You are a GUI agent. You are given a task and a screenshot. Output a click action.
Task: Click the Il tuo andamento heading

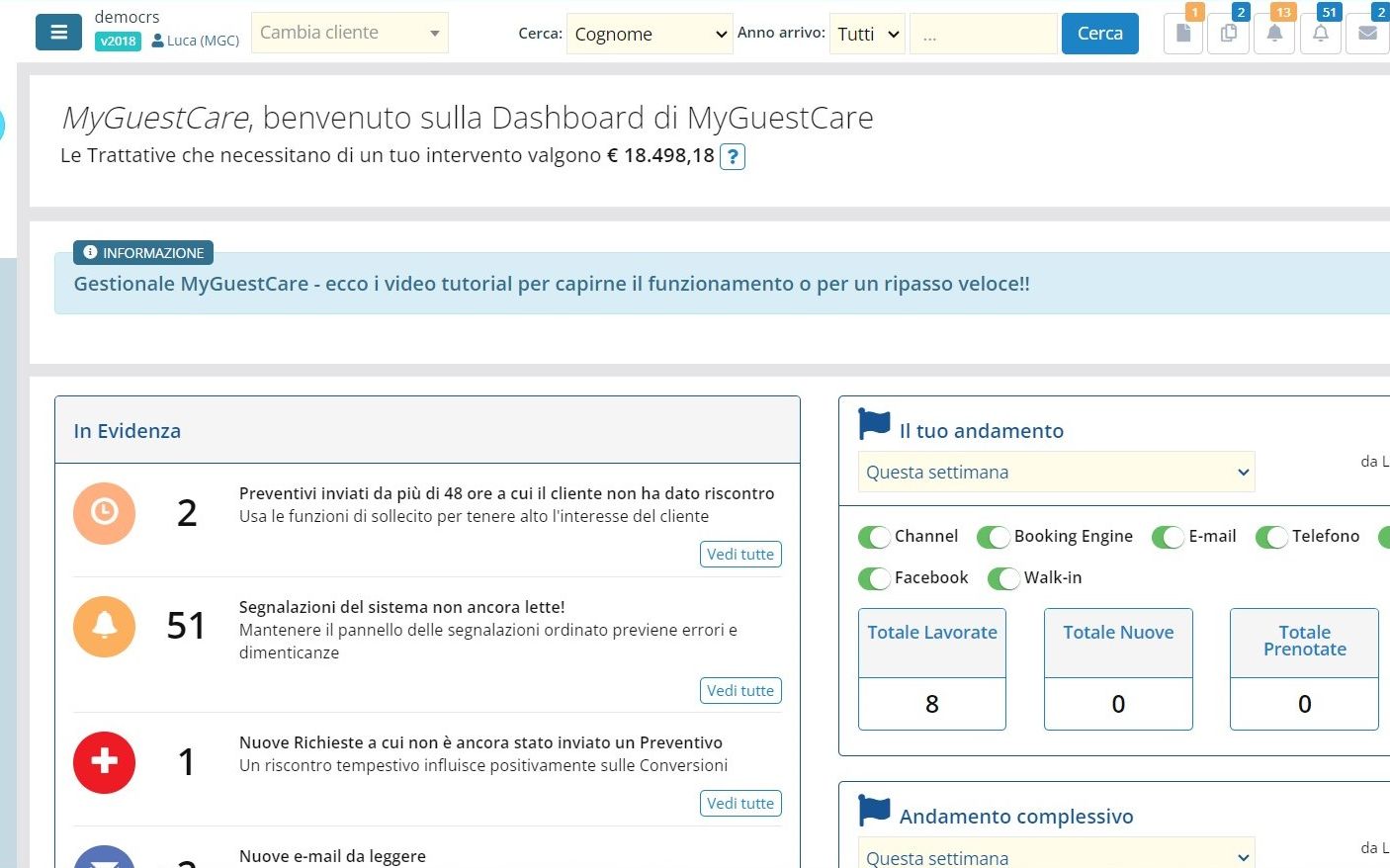click(982, 431)
